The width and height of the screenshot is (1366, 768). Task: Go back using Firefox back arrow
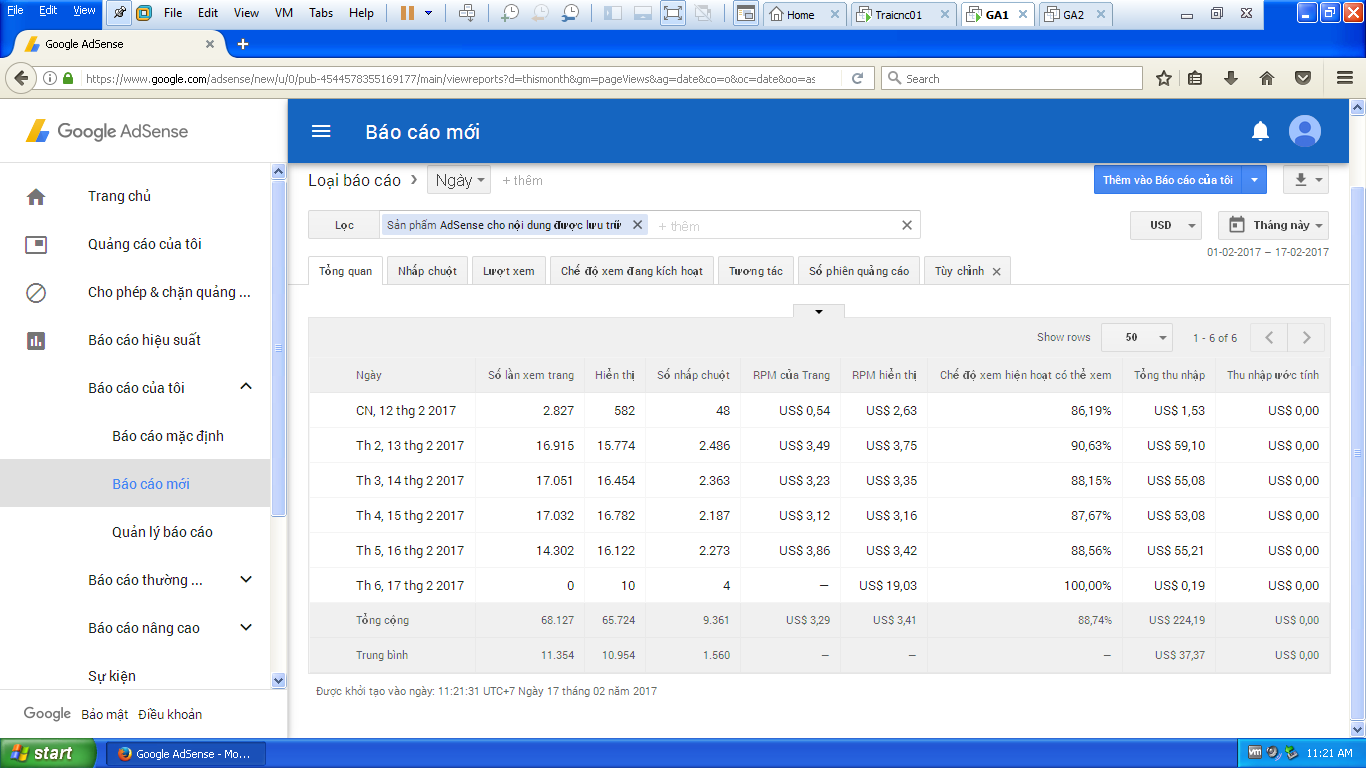tap(19, 78)
